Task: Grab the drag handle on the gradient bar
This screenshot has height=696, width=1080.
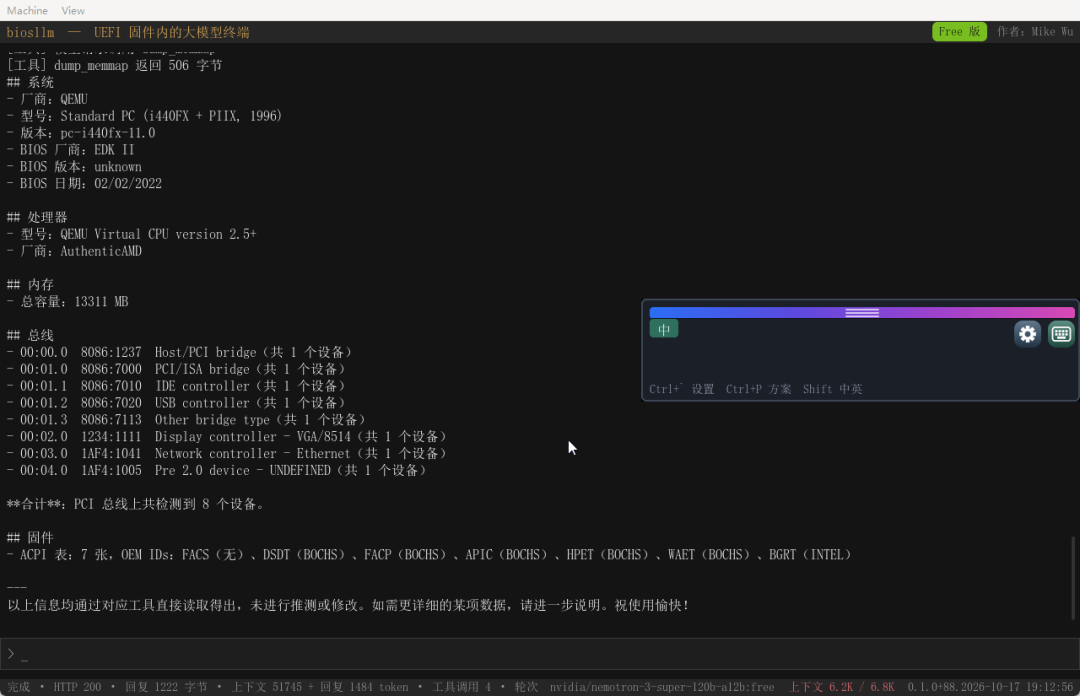Action: click(x=862, y=313)
